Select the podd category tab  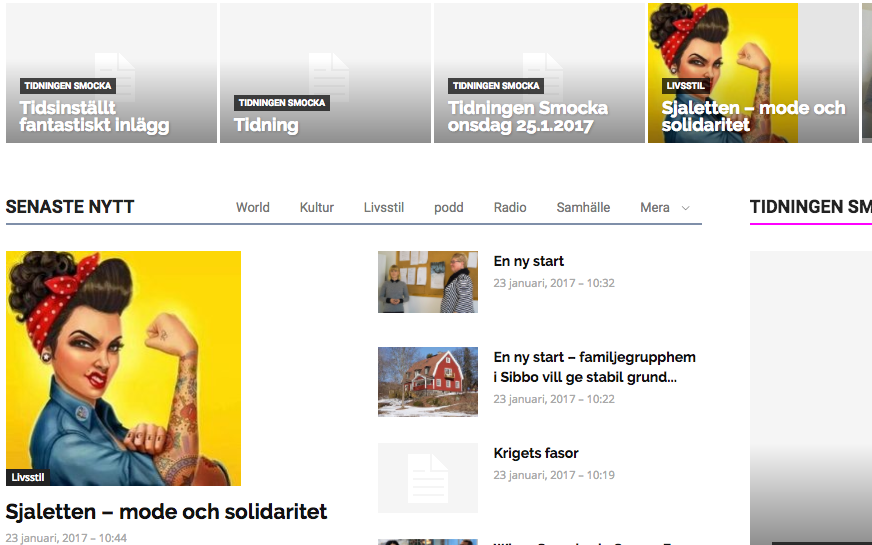pyautogui.click(x=449, y=207)
